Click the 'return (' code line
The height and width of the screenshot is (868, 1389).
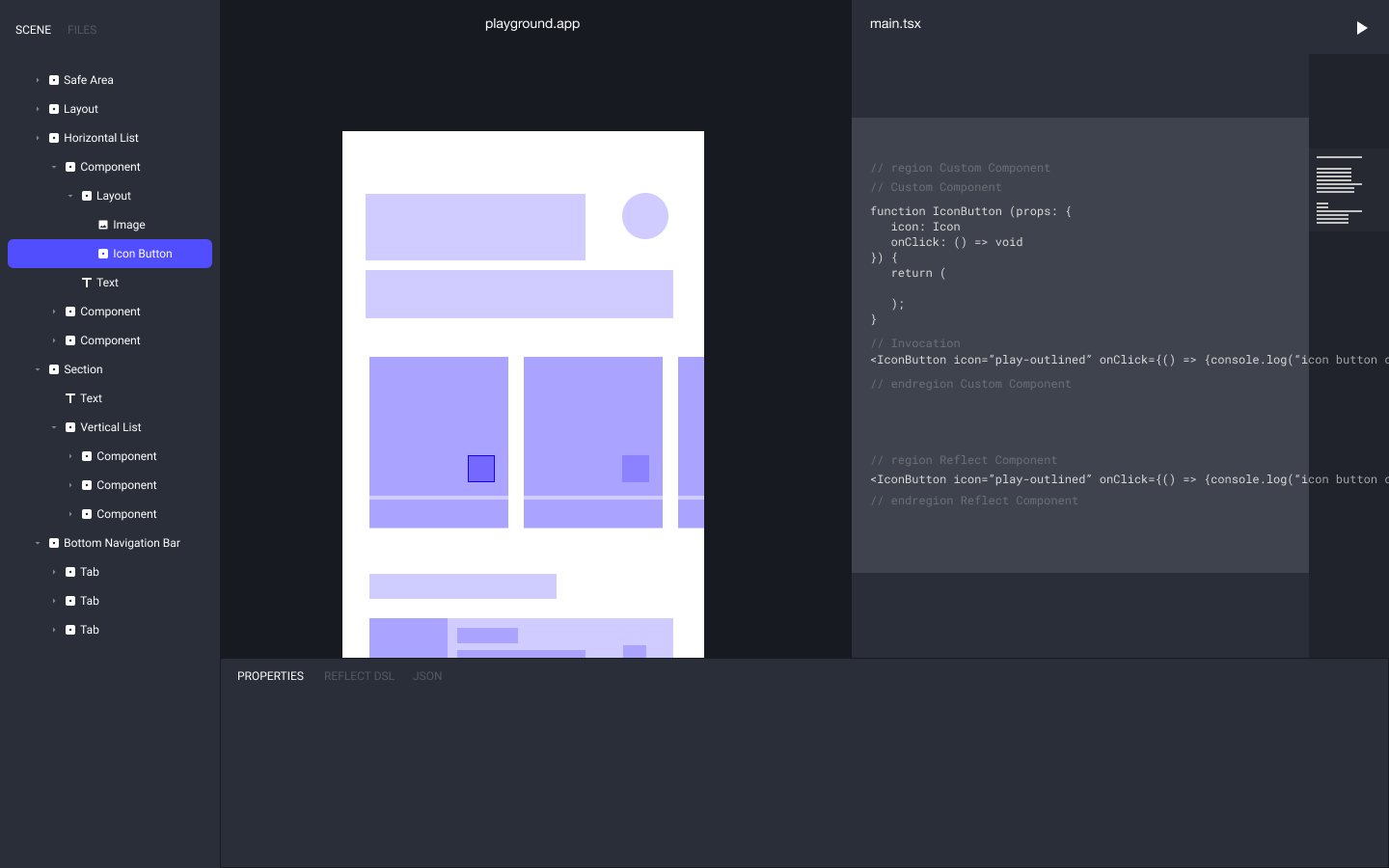coord(918,273)
